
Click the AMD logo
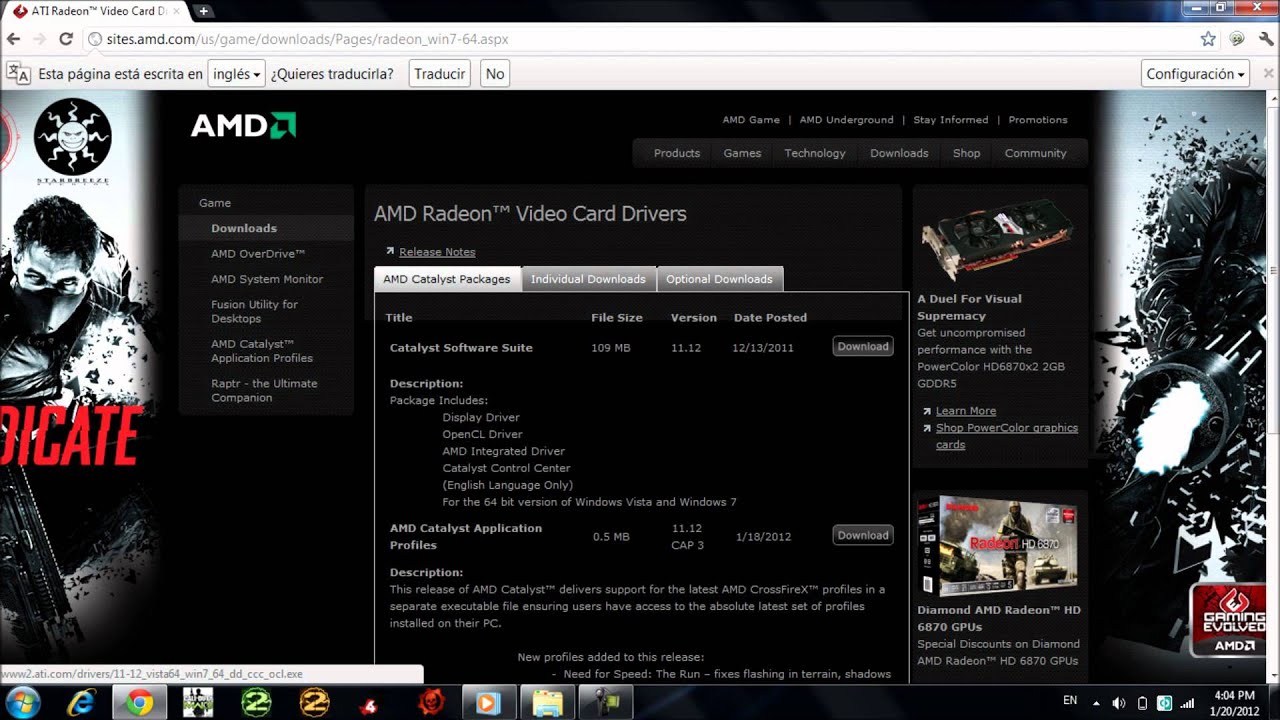click(243, 125)
